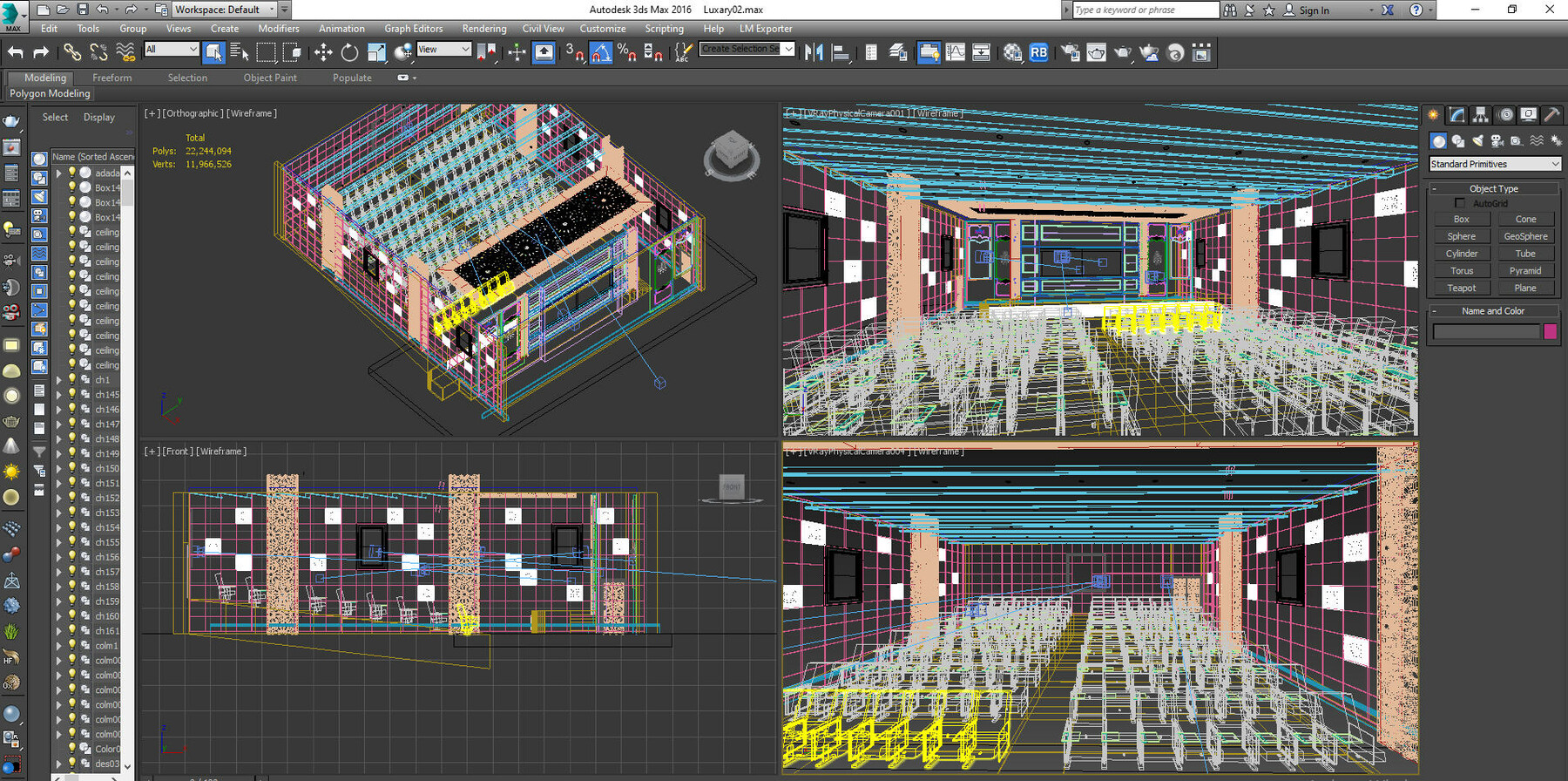The height and width of the screenshot is (781, 1568).
Task: Click the Select and Link chain icon
Action: click(72, 53)
